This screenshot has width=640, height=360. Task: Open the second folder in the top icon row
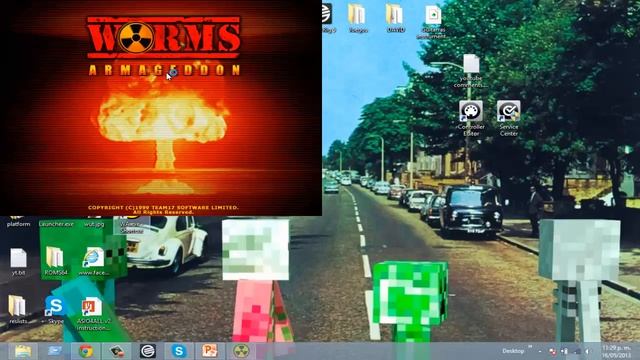[395, 18]
